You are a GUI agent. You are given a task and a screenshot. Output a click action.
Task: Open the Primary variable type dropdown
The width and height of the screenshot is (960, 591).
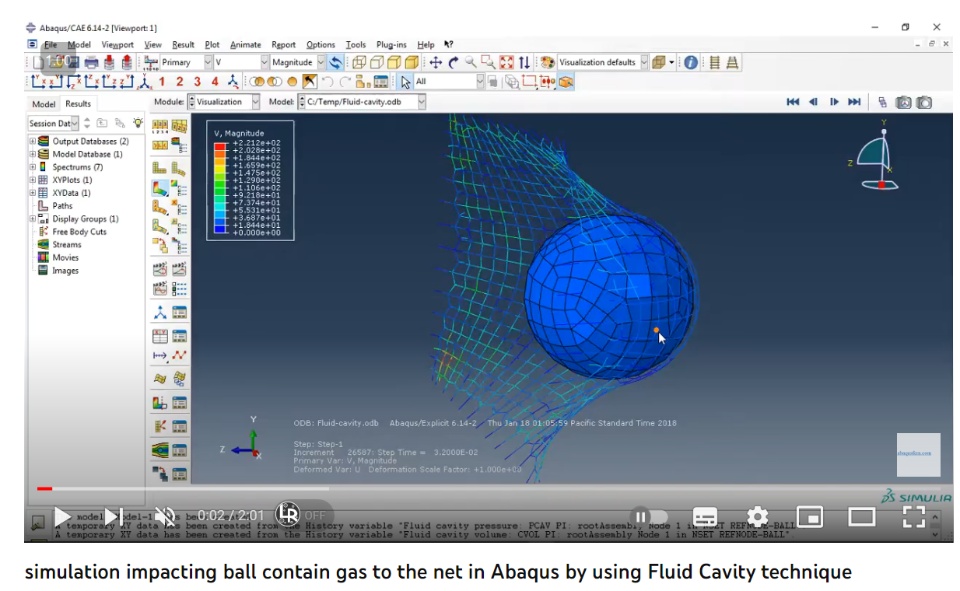tap(186, 62)
